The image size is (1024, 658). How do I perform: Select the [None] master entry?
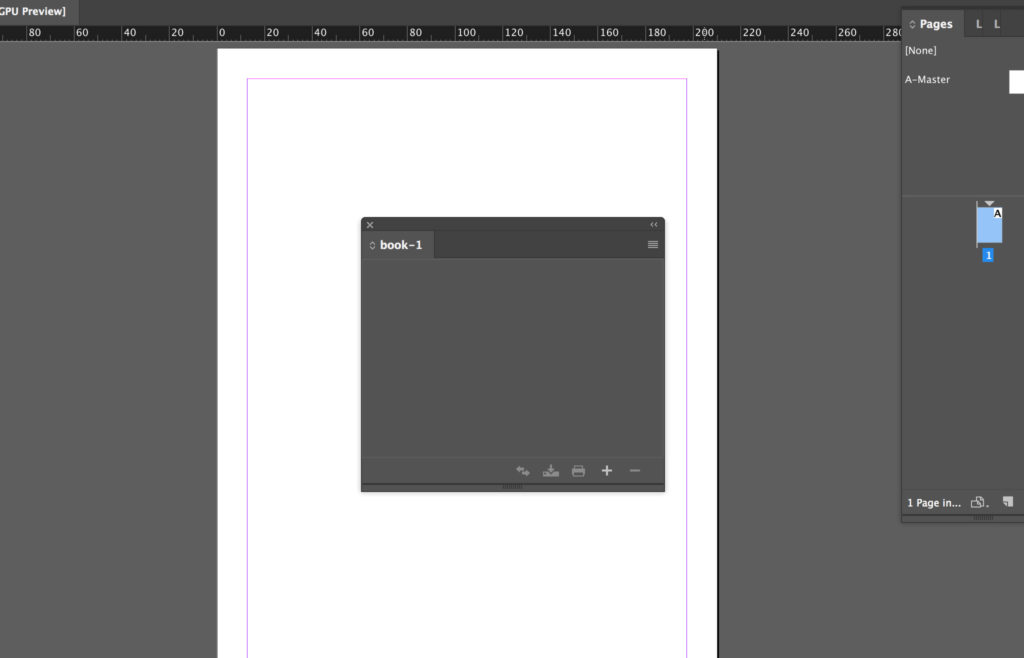coord(920,50)
